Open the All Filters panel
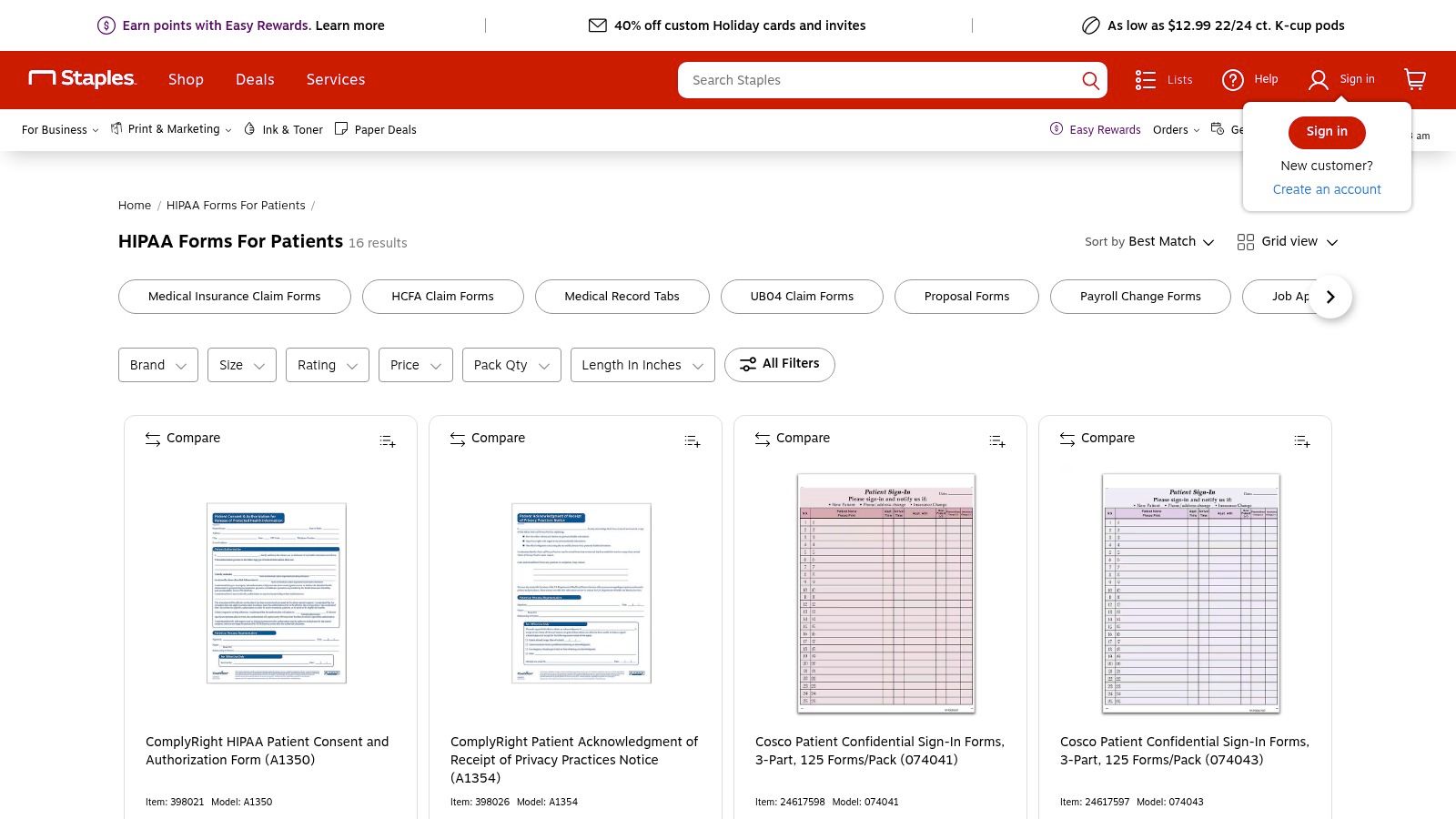The image size is (1456, 819). tap(780, 364)
